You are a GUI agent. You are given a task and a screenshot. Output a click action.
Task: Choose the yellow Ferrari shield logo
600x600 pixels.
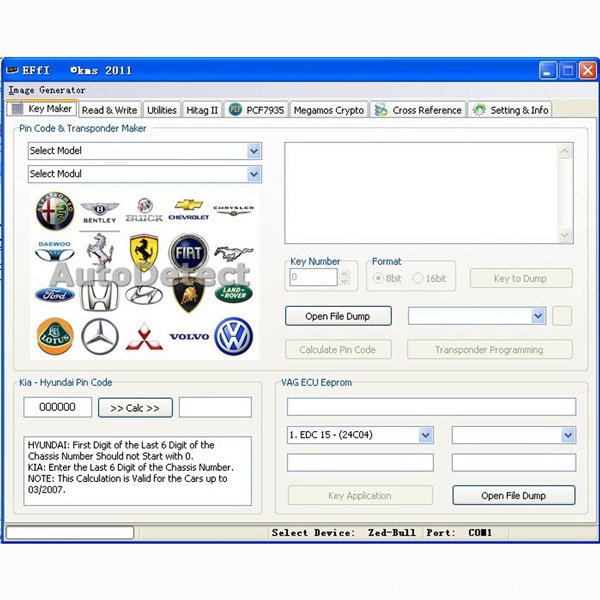click(x=144, y=253)
